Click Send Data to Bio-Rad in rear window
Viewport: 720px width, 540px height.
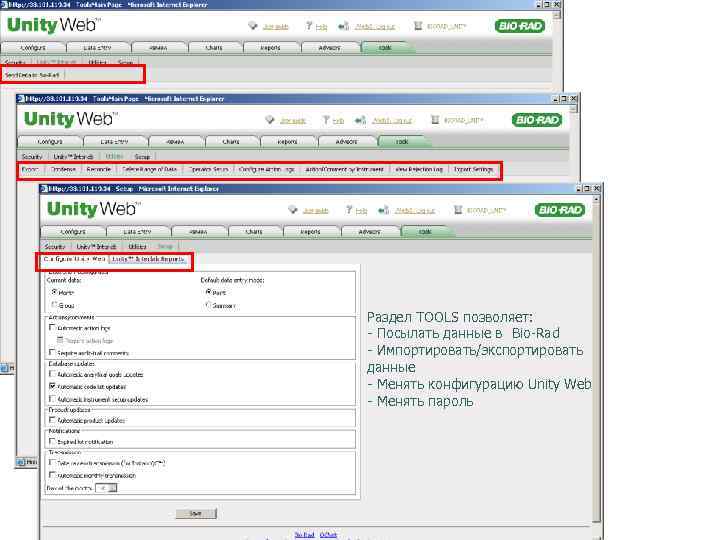pyautogui.click(x=32, y=75)
